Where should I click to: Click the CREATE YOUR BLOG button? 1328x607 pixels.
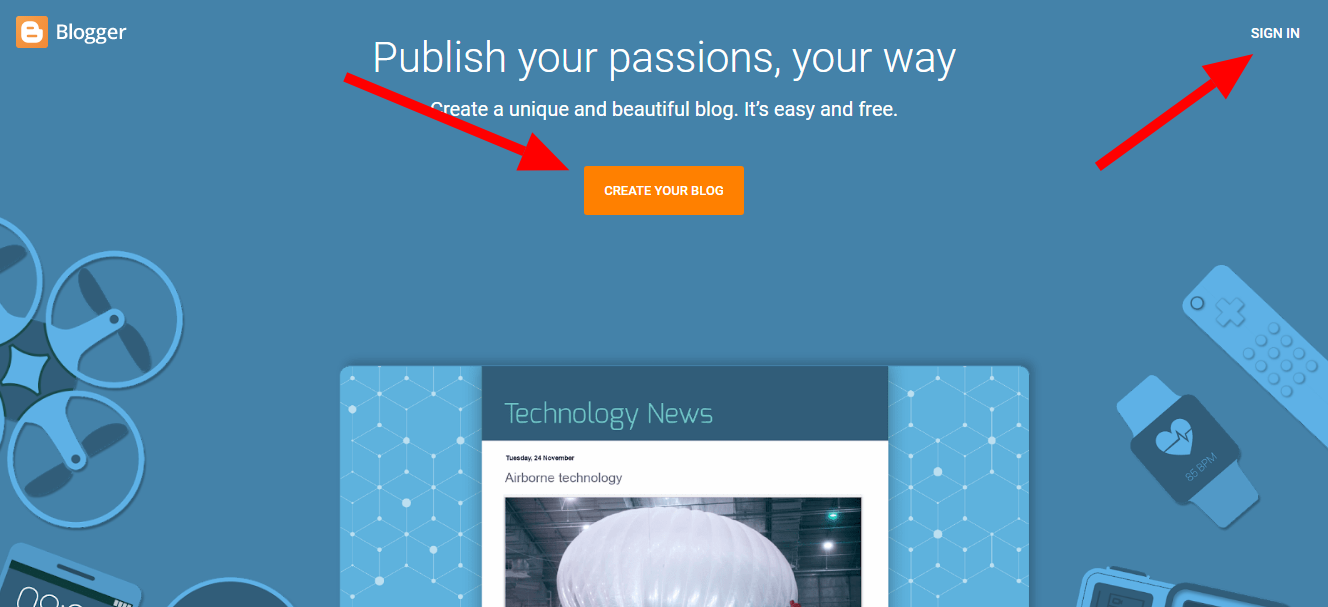(664, 190)
